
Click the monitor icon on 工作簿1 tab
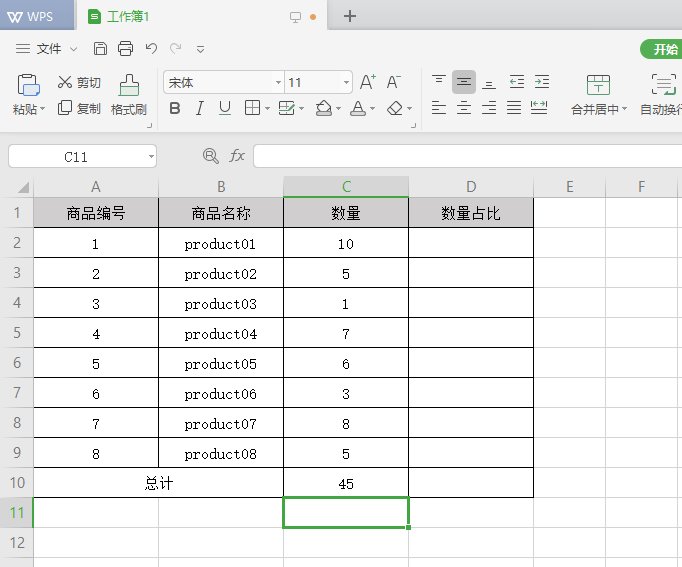tap(295, 17)
